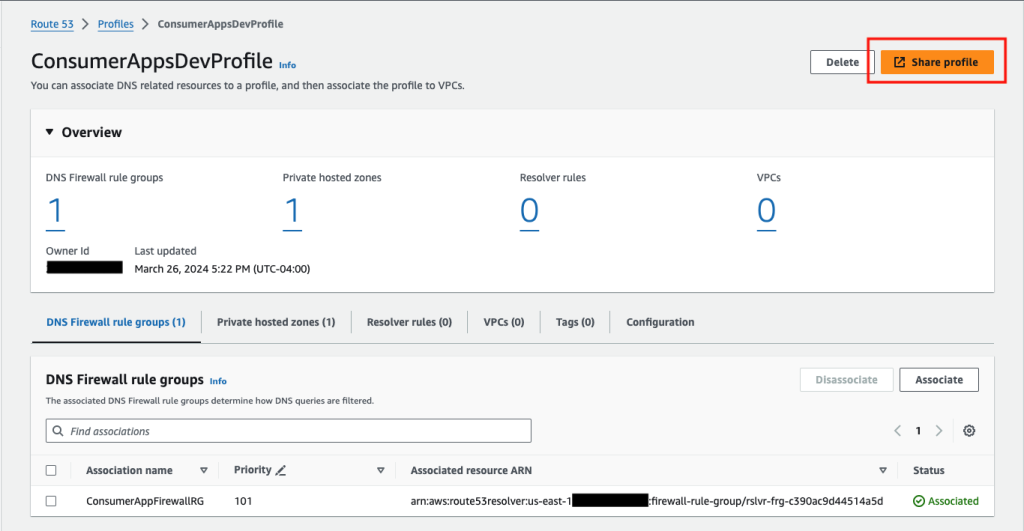Go to the Profiles breadcrumb link
Viewport: 1024px width, 531px height.
coord(116,24)
